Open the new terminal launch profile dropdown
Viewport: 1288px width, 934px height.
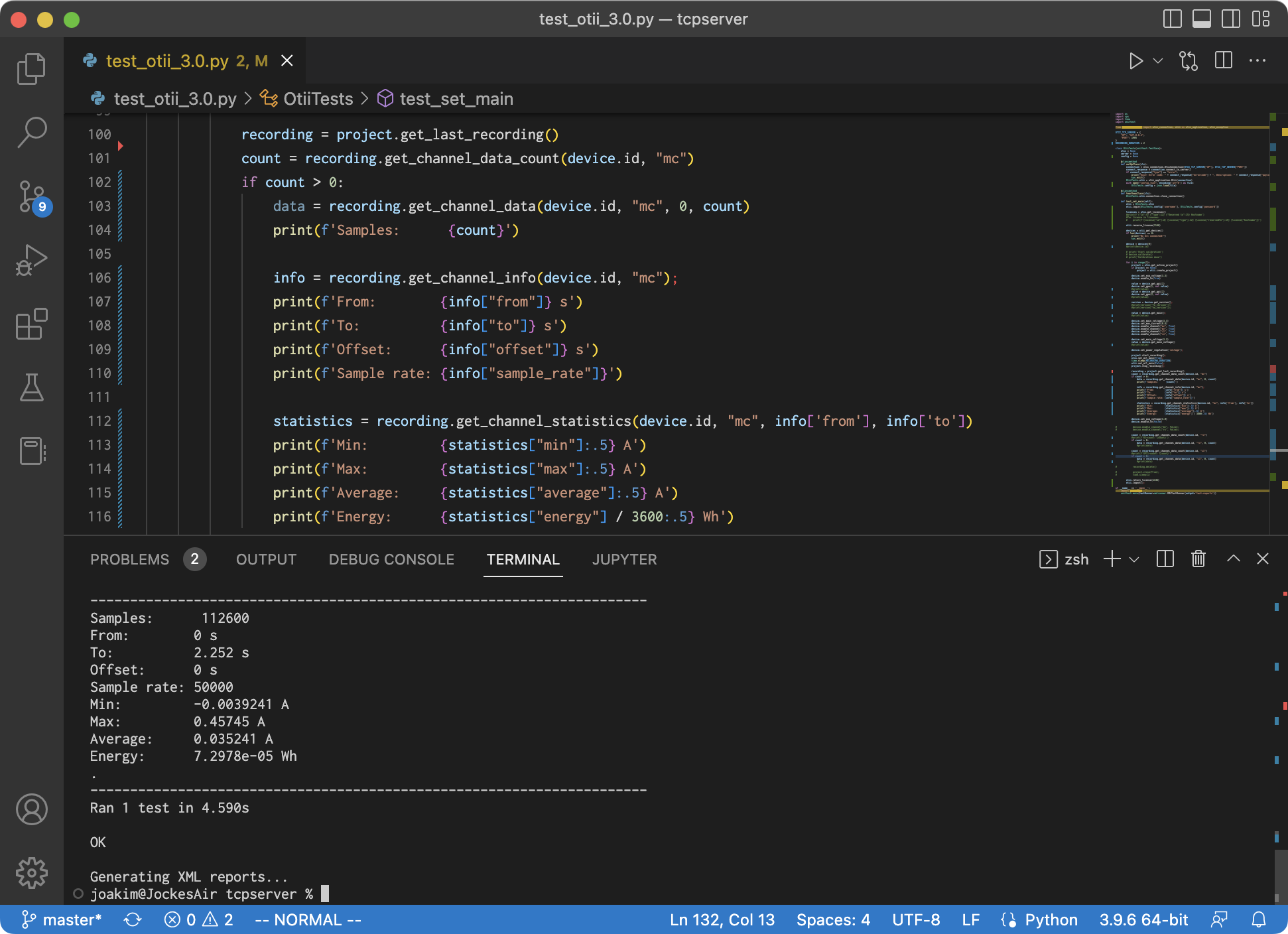(1134, 559)
